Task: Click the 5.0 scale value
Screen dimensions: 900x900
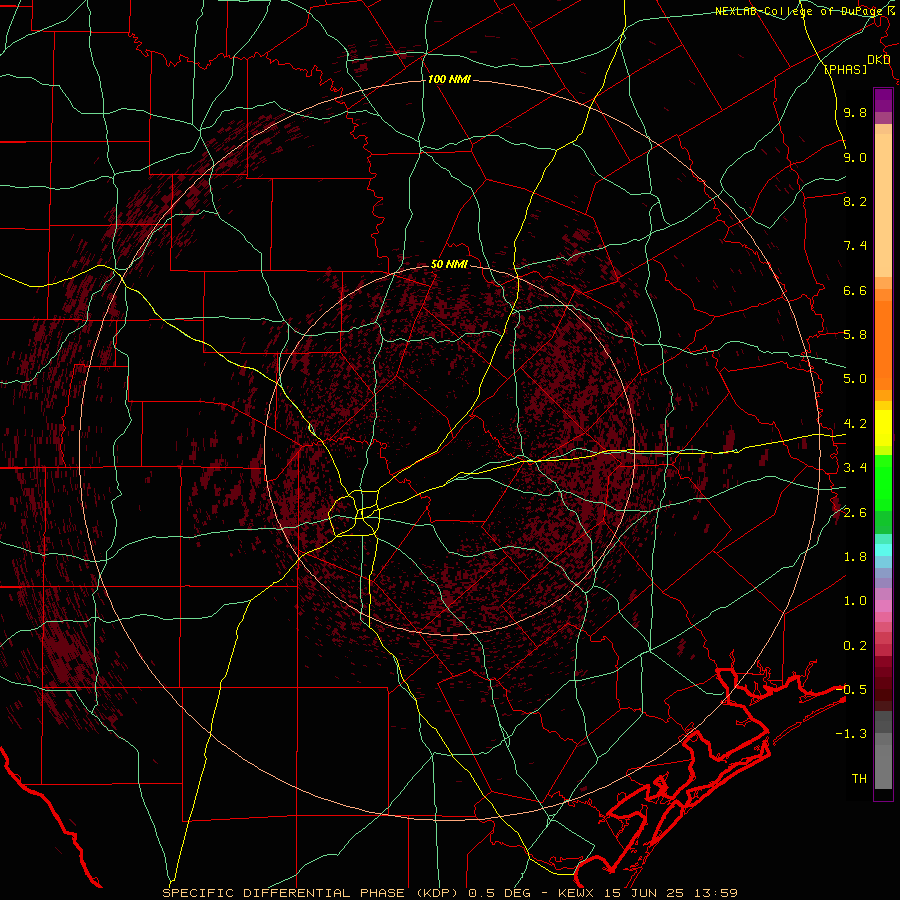Action: [x=855, y=379]
